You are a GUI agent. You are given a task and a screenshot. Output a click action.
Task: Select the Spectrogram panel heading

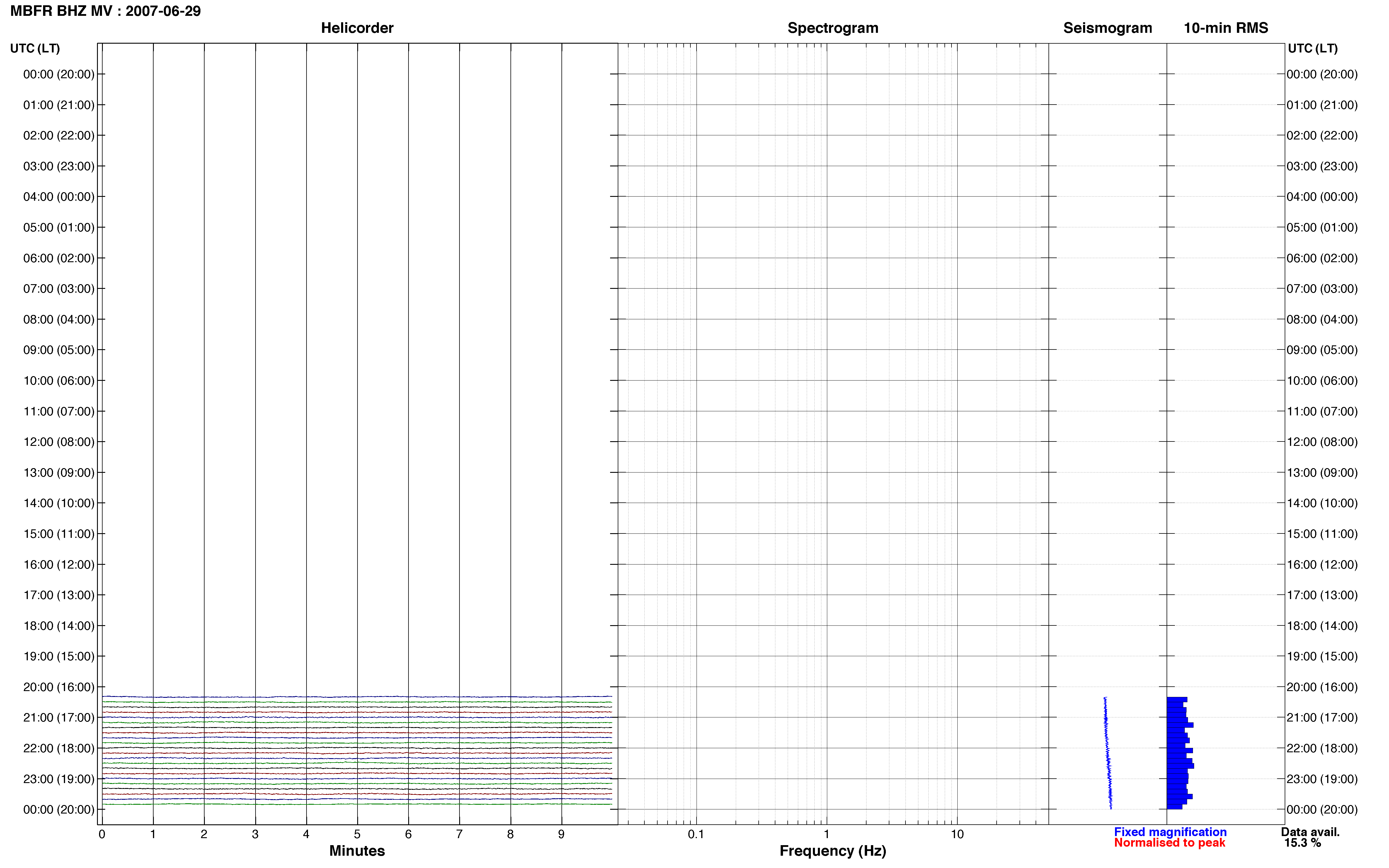pyautogui.click(x=833, y=28)
